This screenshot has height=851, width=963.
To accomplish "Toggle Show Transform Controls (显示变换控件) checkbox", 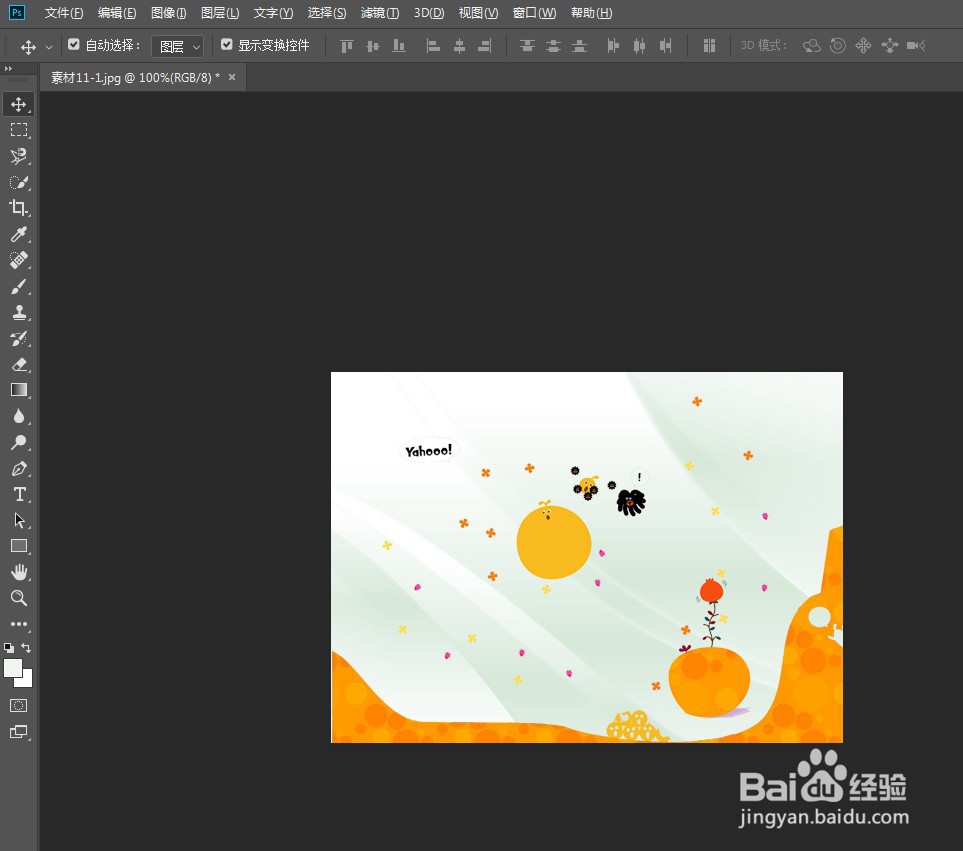I will click(227, 45).
